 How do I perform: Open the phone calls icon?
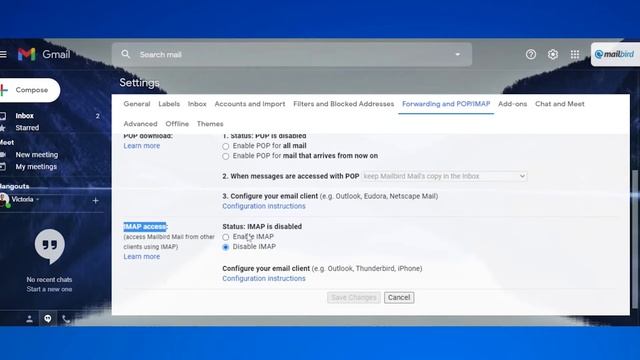[x=66, y=319]
